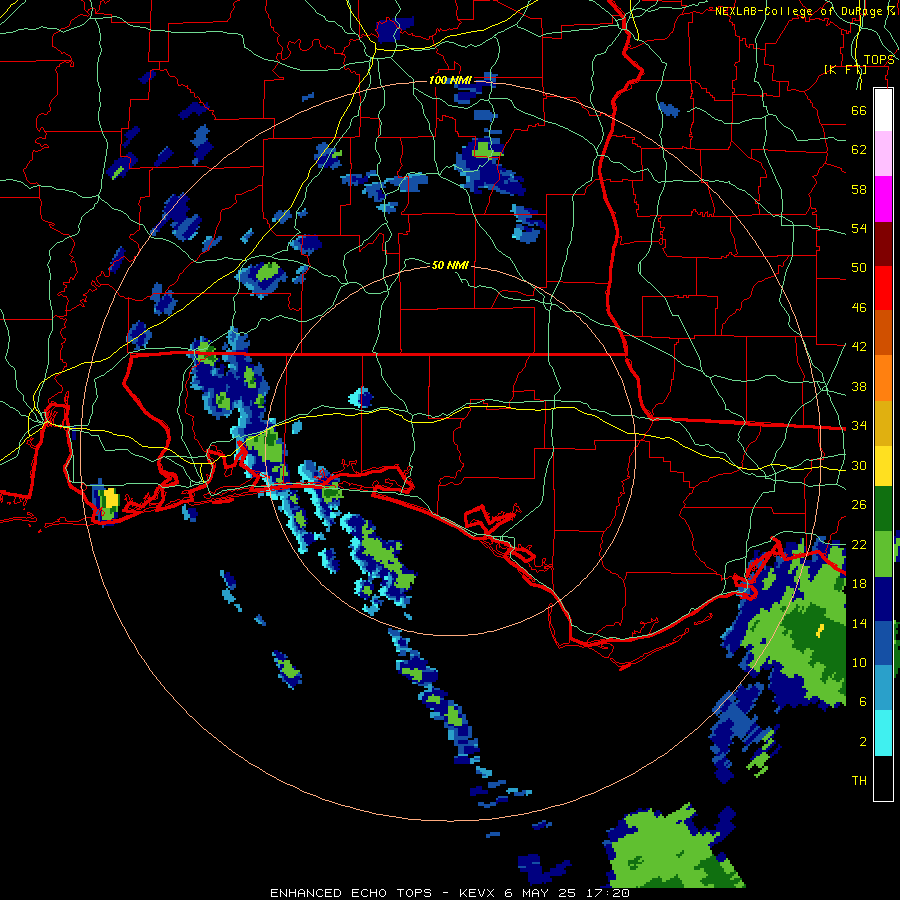Click the 6 legend value
This screenshot has height=900, width=900.
coord(862,702)
